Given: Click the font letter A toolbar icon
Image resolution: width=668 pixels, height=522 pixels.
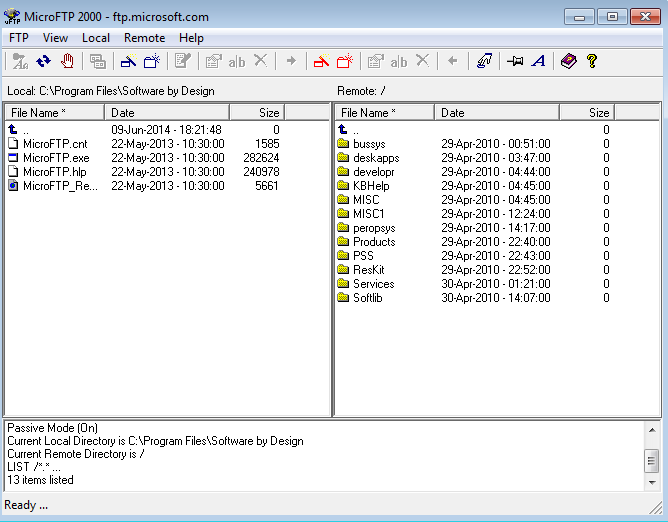Looking at the screenshot, I should tap(539, 62).
